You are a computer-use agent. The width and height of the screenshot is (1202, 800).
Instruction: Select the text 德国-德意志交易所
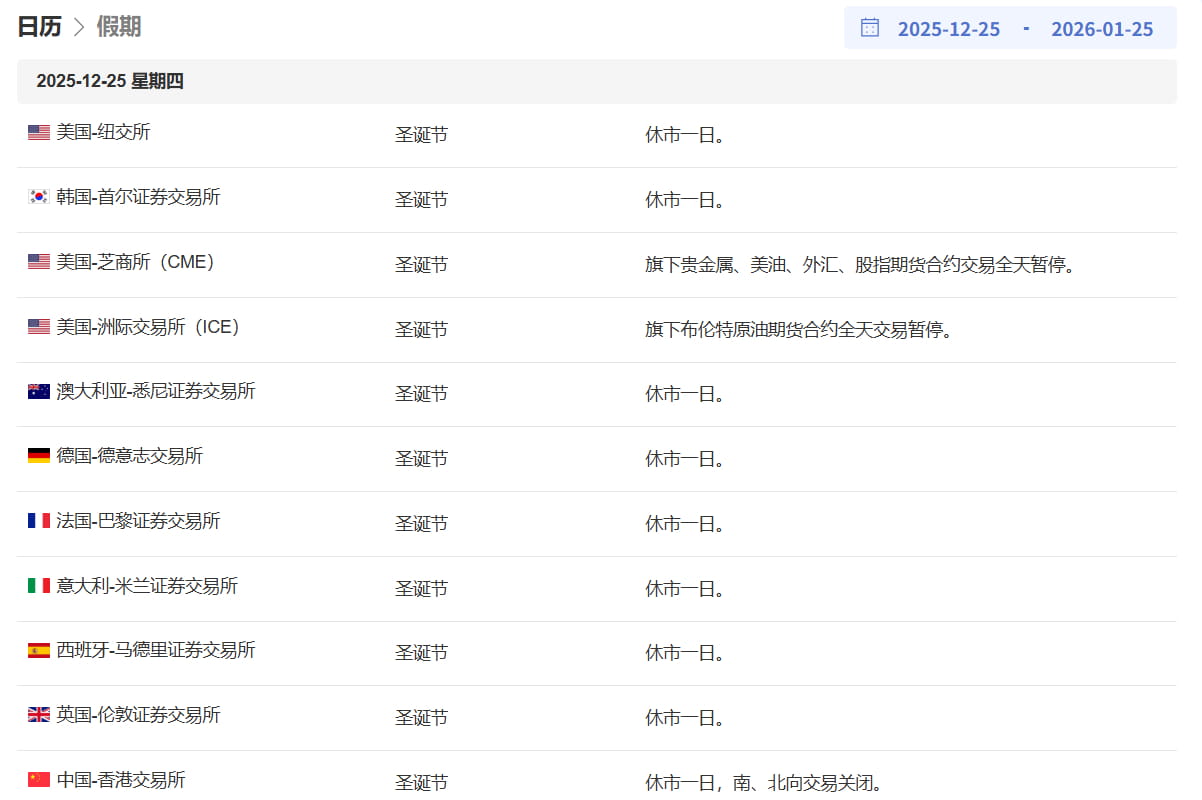(x=129, y=456)
